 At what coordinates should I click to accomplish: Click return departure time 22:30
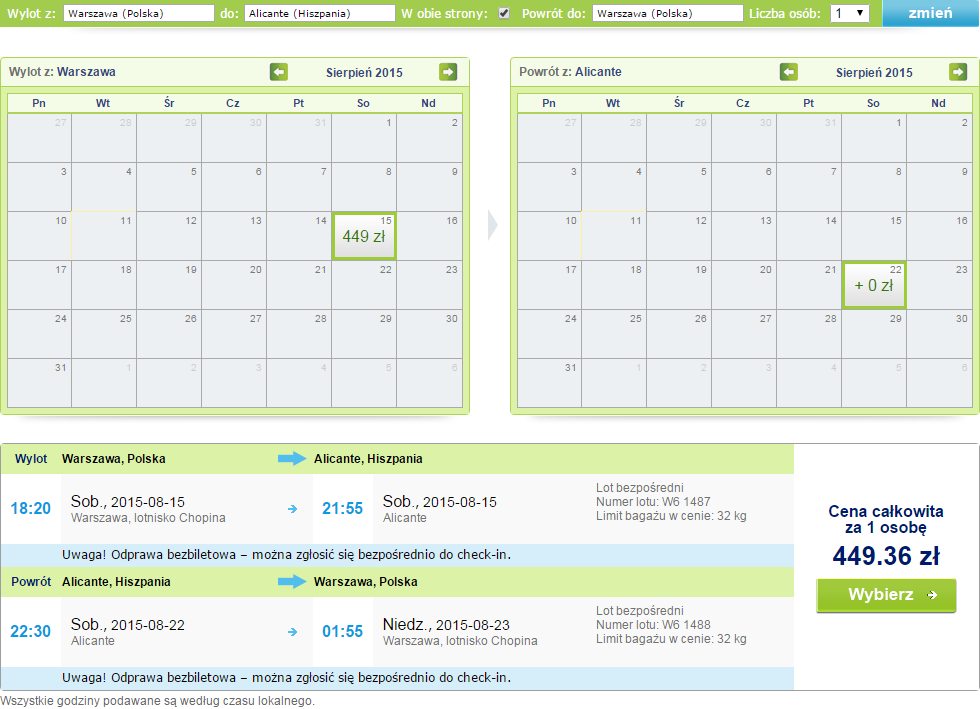tap(31, 631)
